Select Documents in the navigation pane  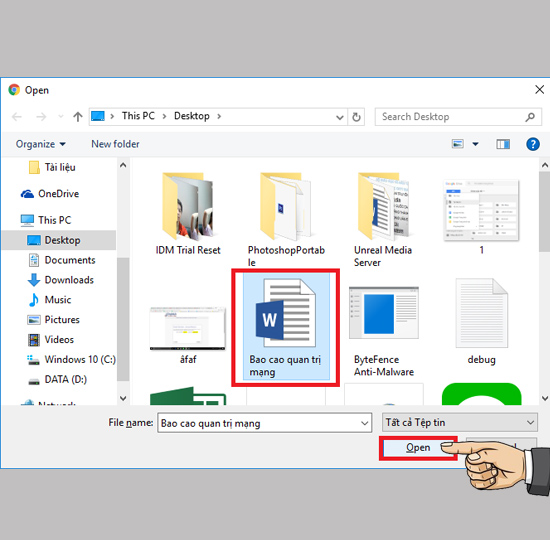click(61, 260)
